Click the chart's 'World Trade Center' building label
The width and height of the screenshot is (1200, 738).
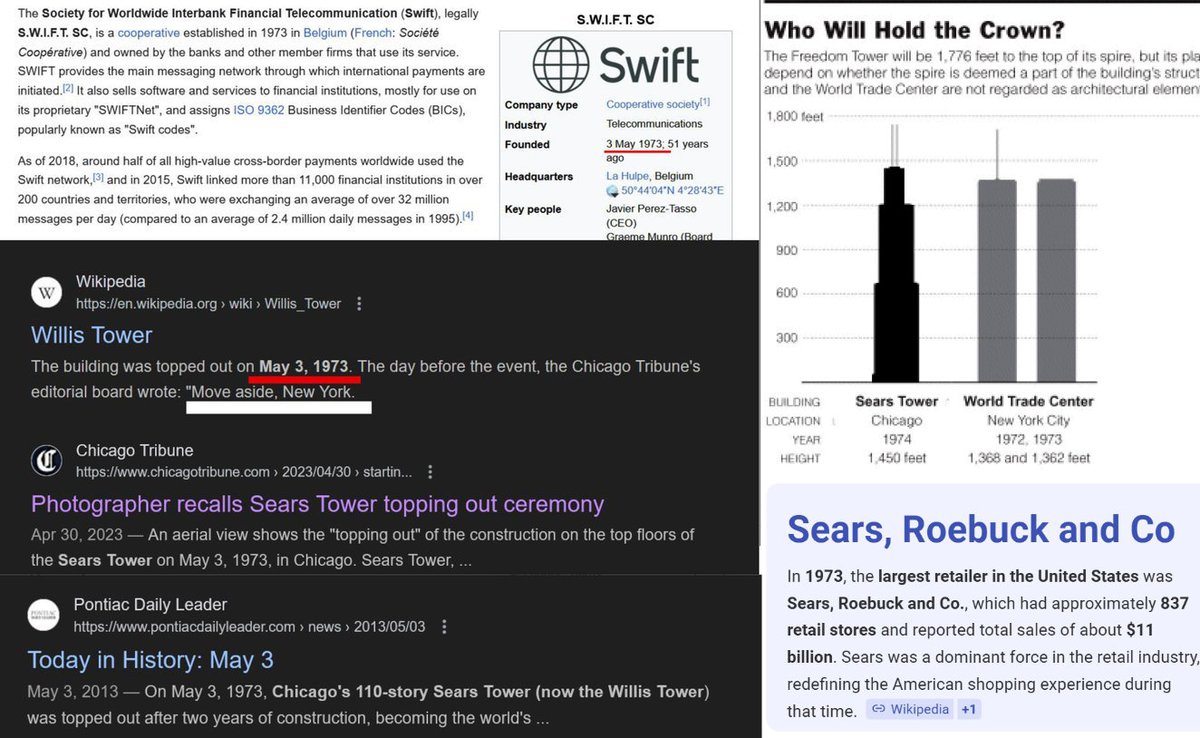(x=1029, y=402)
